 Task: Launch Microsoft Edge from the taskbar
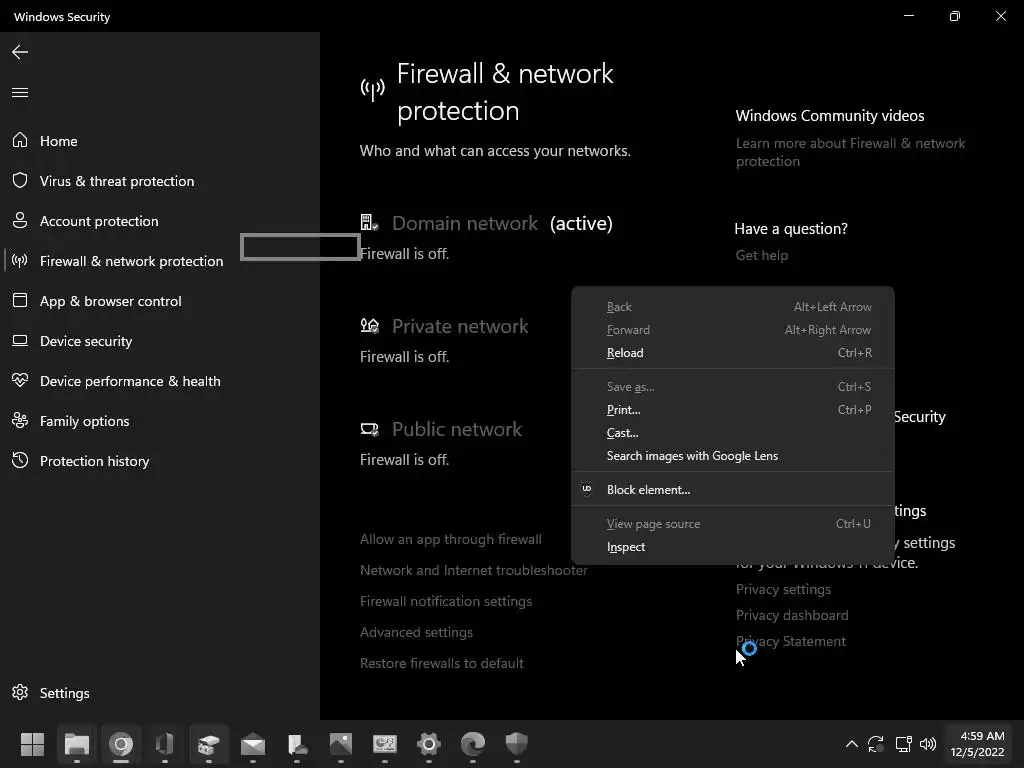coord(473,744)
